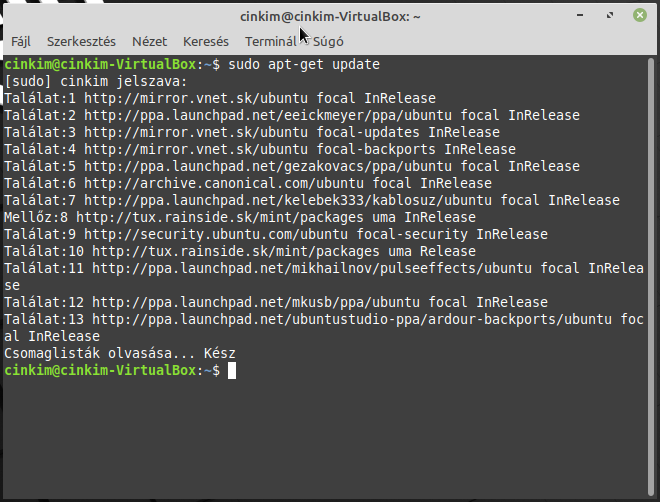Close the terminal with green X button
Screen dimensions: 660x502
pyautogui.click(x=640, y=16)
